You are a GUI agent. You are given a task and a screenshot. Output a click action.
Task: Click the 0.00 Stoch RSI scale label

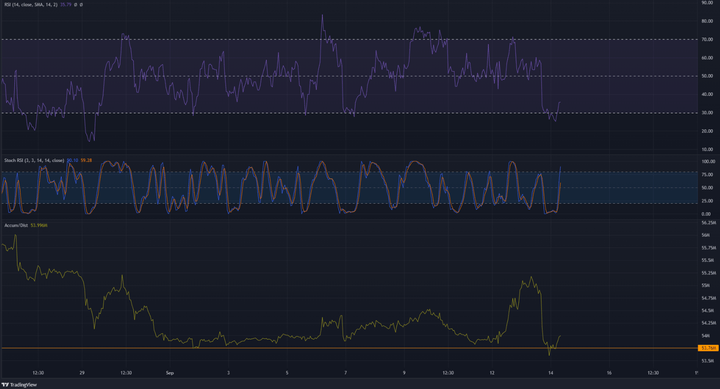pyautogui.click(x=706, y=214)
